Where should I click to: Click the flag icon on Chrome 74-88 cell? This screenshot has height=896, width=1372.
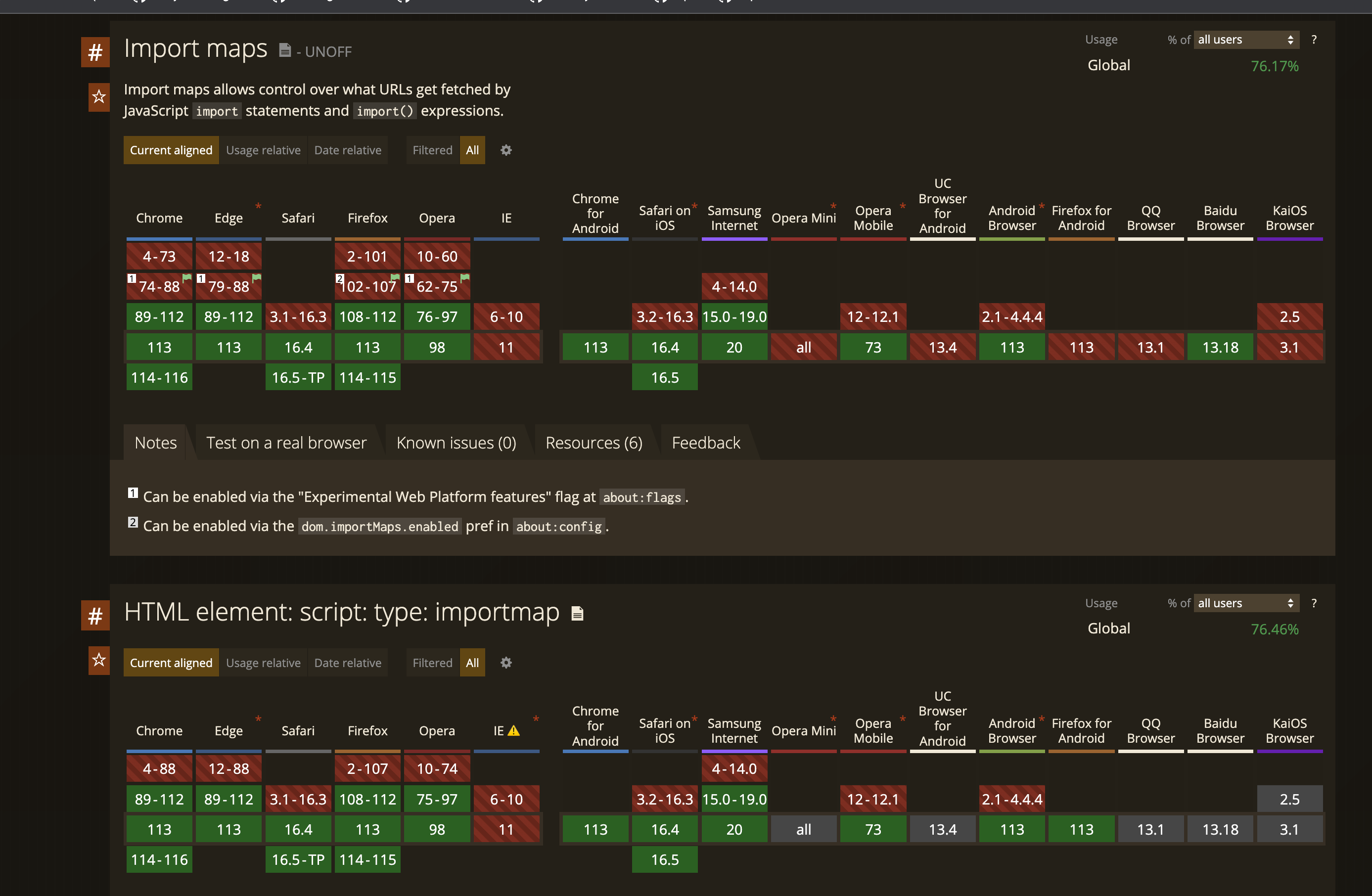185,278
